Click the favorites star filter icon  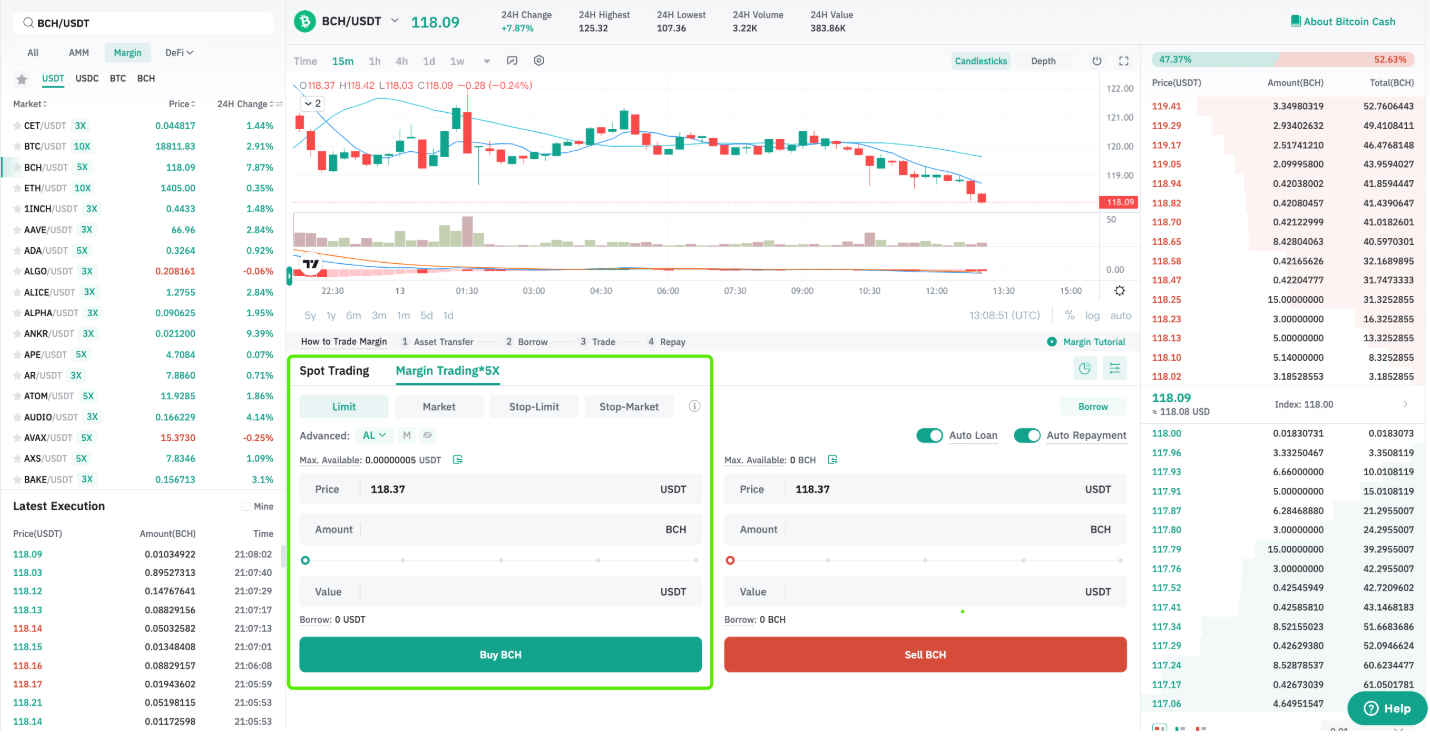(x=22, y=79)
